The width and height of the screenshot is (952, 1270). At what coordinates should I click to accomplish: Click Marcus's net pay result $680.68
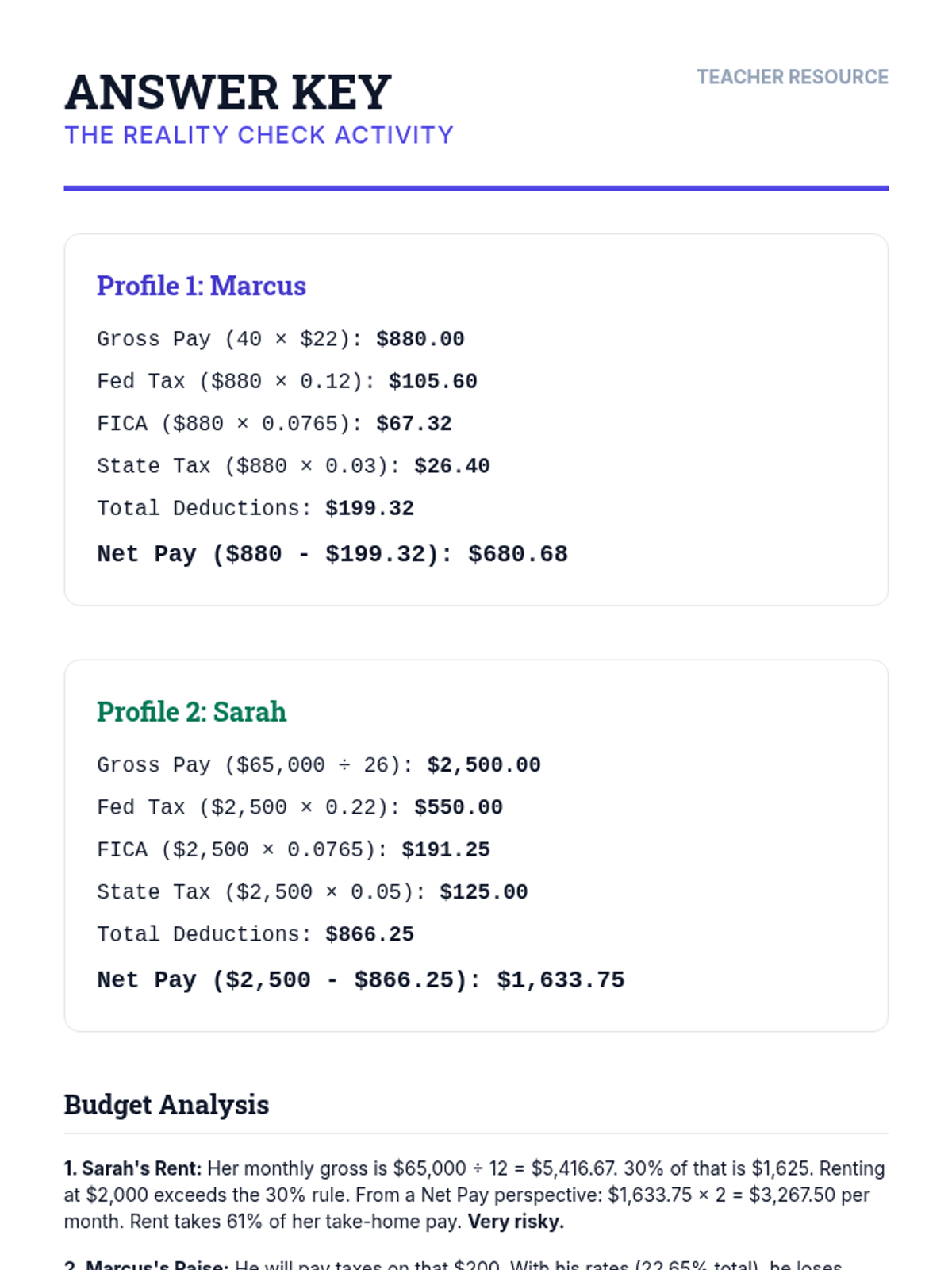point(517,554)
